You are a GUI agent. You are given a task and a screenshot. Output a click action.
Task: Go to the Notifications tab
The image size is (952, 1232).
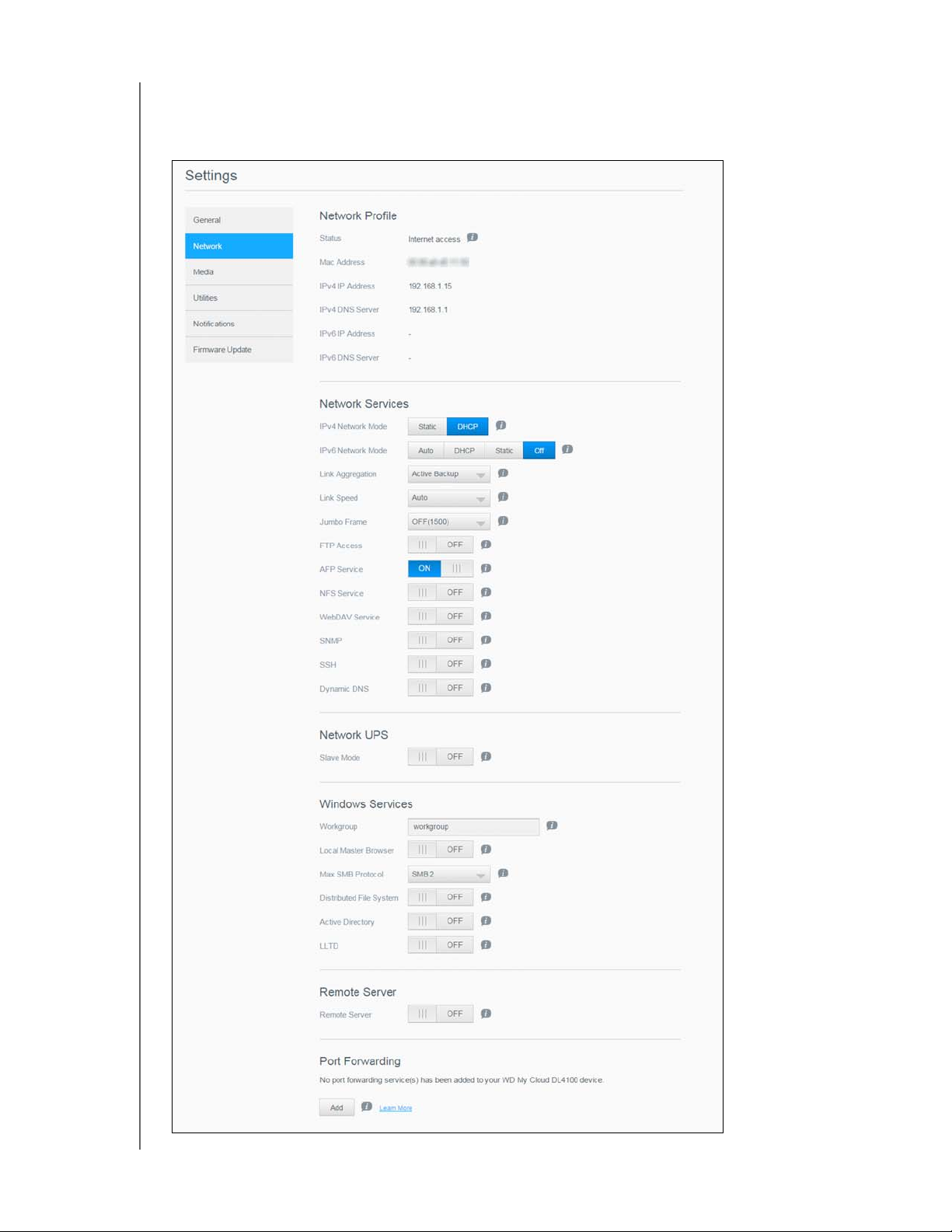tap(239, 323)
